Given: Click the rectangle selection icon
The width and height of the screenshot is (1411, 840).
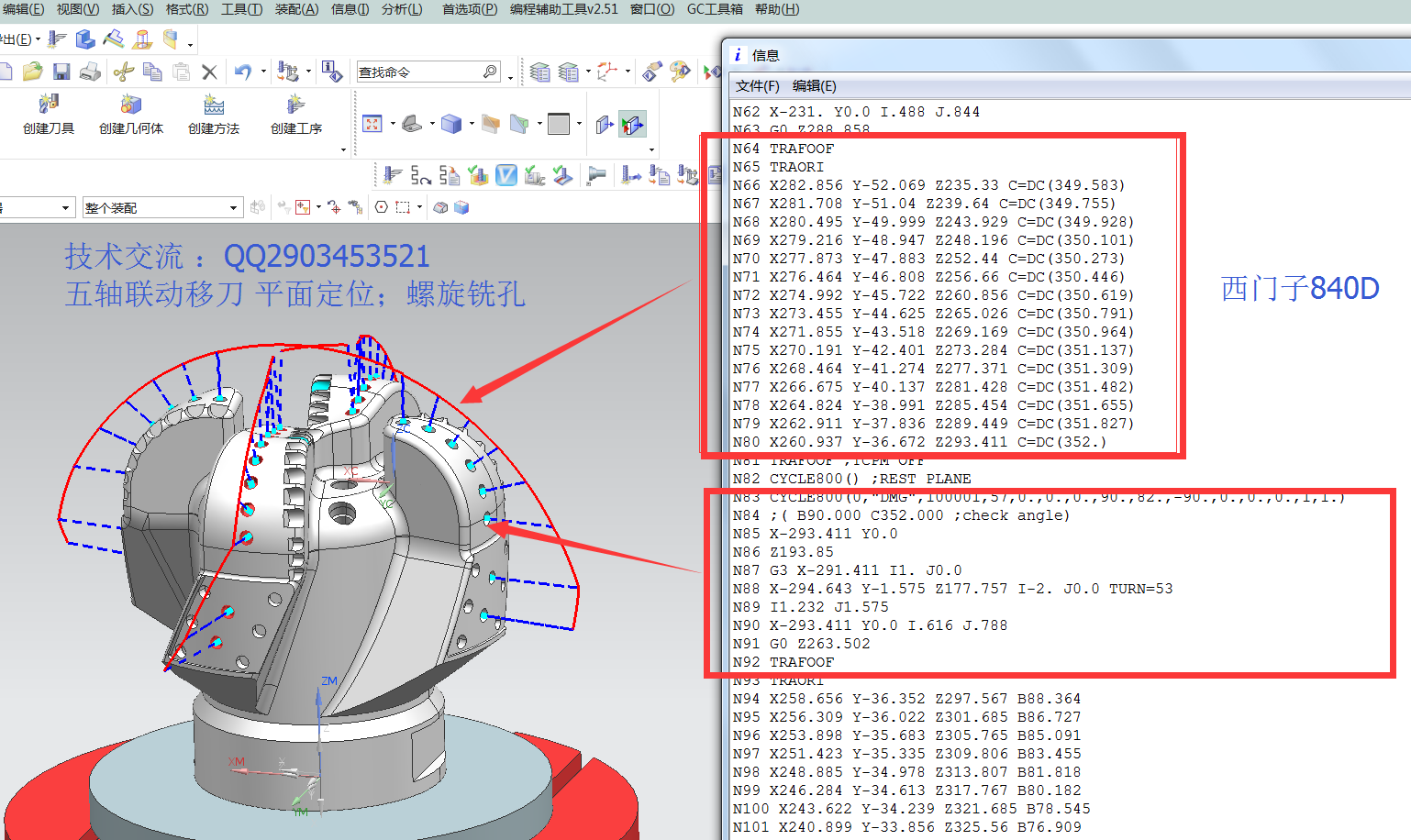Looking at the screenshot, I should pos(403,207).
